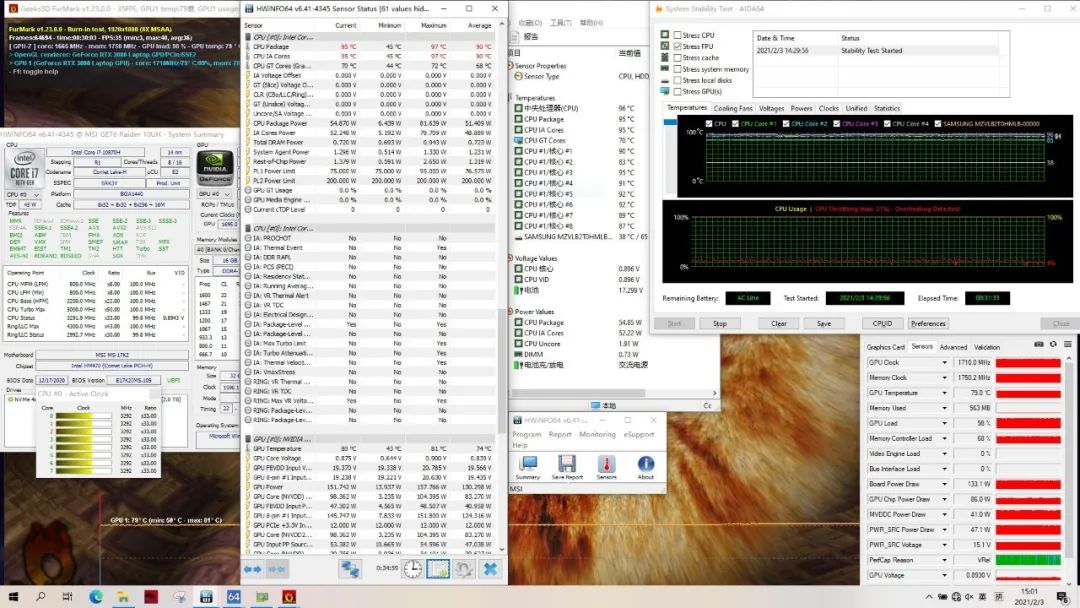
Task: Close sensor status with the blue X icon
Action: (x=490, y=568)
